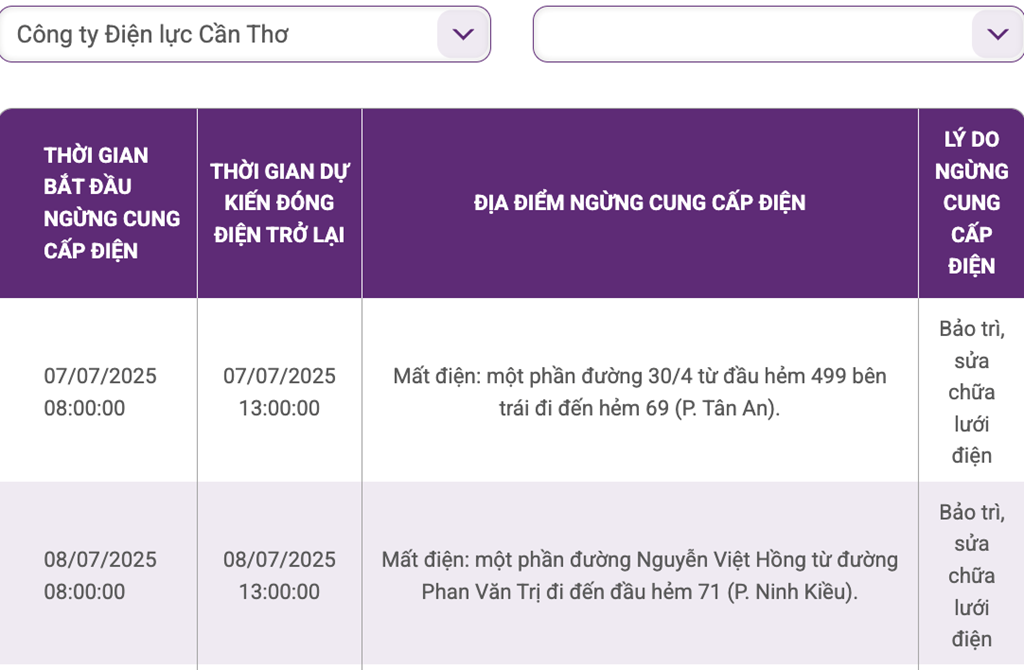The height and width of the screenshot is (670, 1024).
Task: Click chevron arrow of the empty dropdown
Action: (x=997, y=34)
